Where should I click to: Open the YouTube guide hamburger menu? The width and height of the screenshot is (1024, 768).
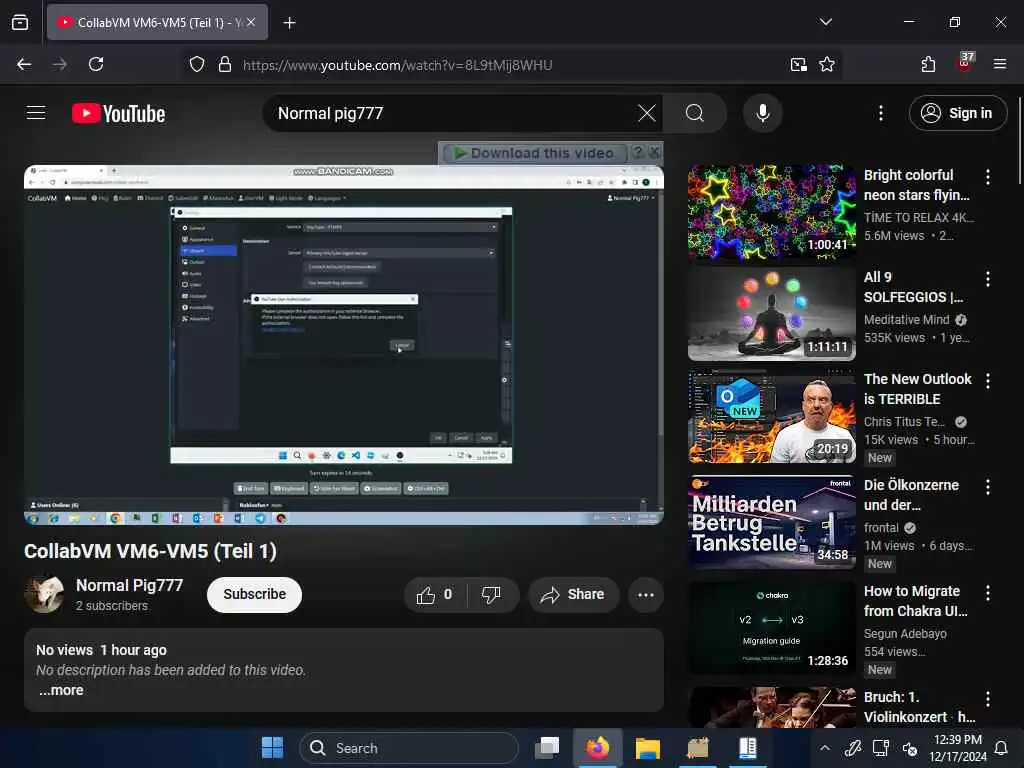point(36,113)
